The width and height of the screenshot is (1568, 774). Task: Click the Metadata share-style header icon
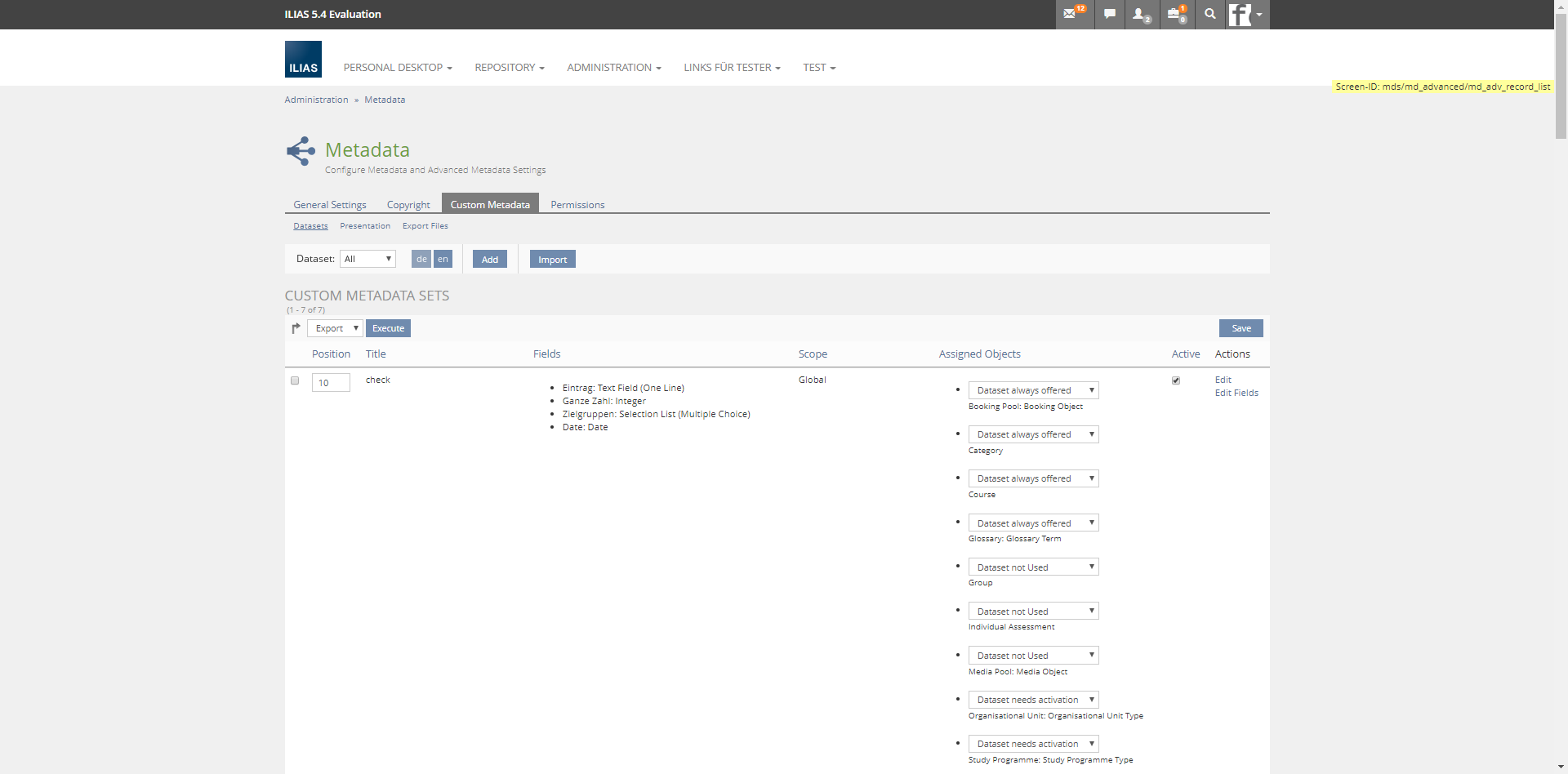(301, 151)
